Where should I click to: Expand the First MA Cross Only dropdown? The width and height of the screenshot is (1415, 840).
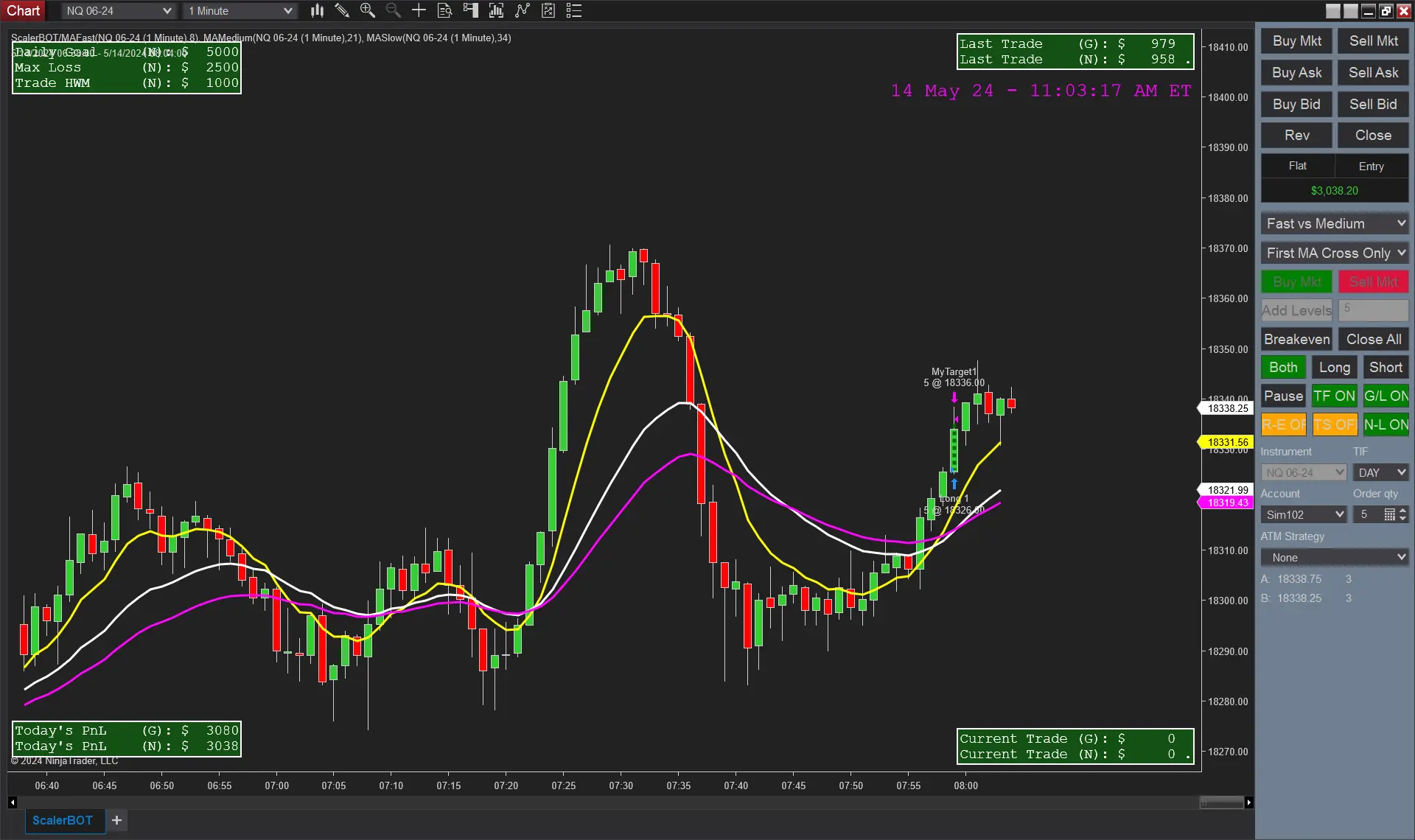1335,253
